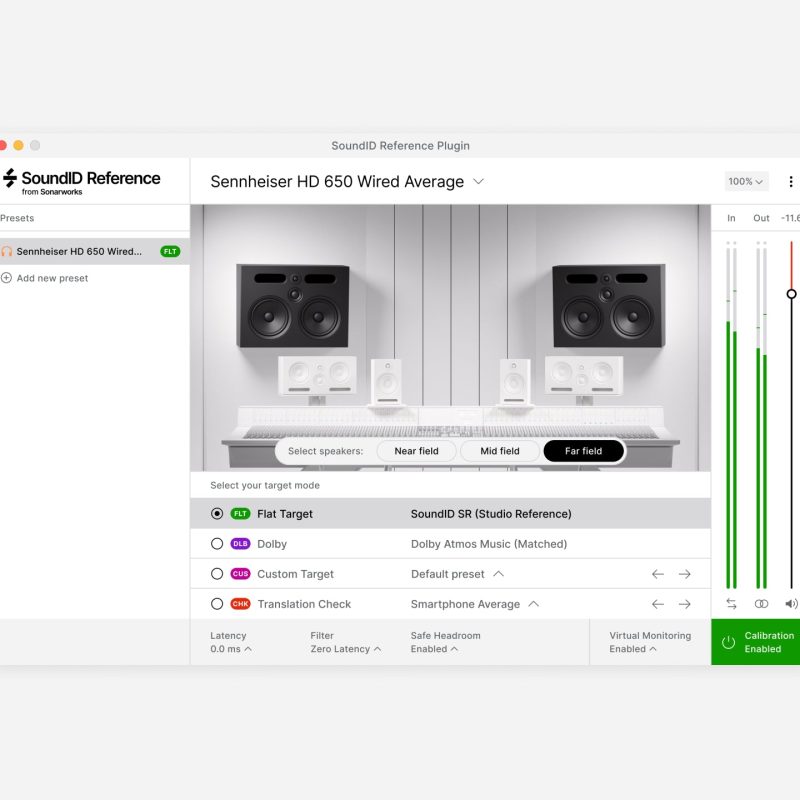
Task: Go to previous Custom Target preset arrow
Action: [658, 574]
